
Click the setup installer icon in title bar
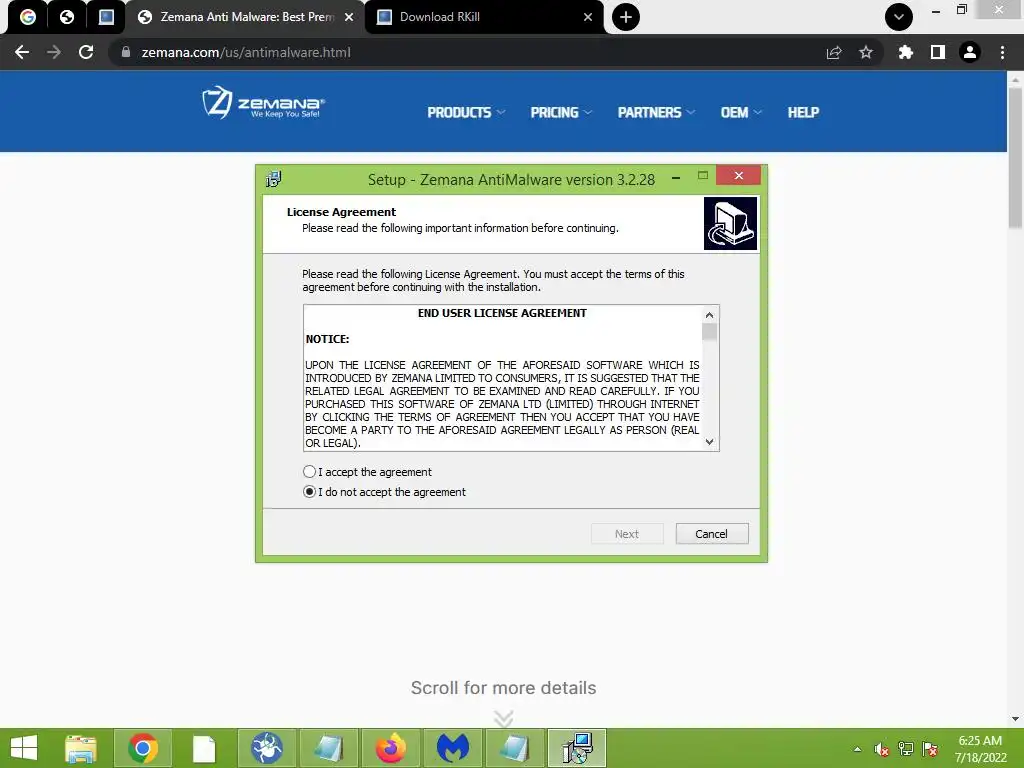274,178
